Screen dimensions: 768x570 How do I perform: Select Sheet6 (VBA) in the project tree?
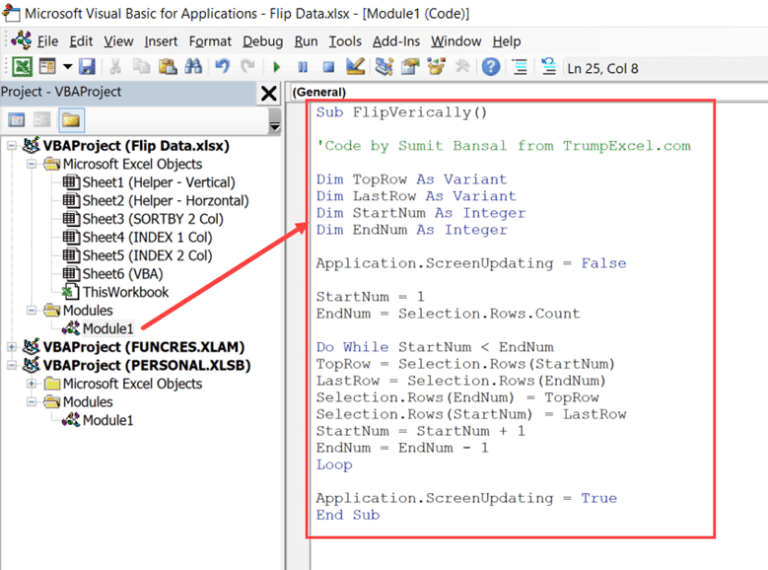[x=120, y=274]
